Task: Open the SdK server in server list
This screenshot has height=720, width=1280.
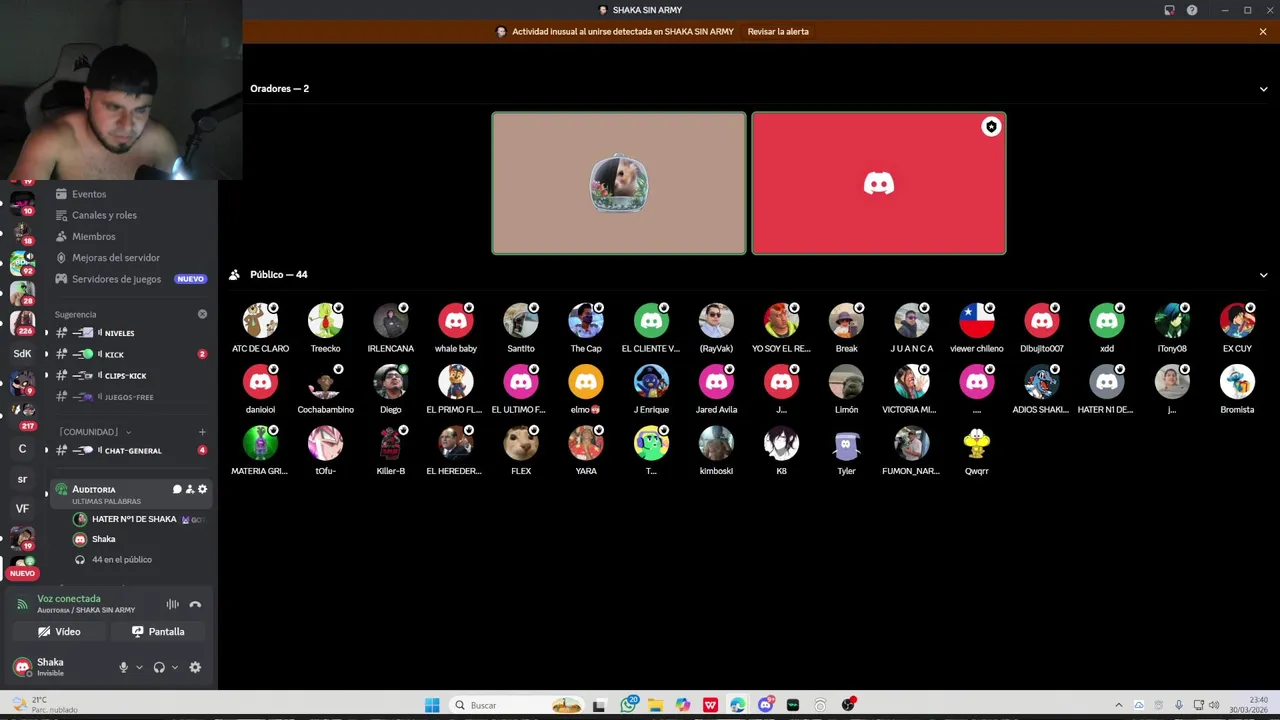Action: [x=22, y=353]
